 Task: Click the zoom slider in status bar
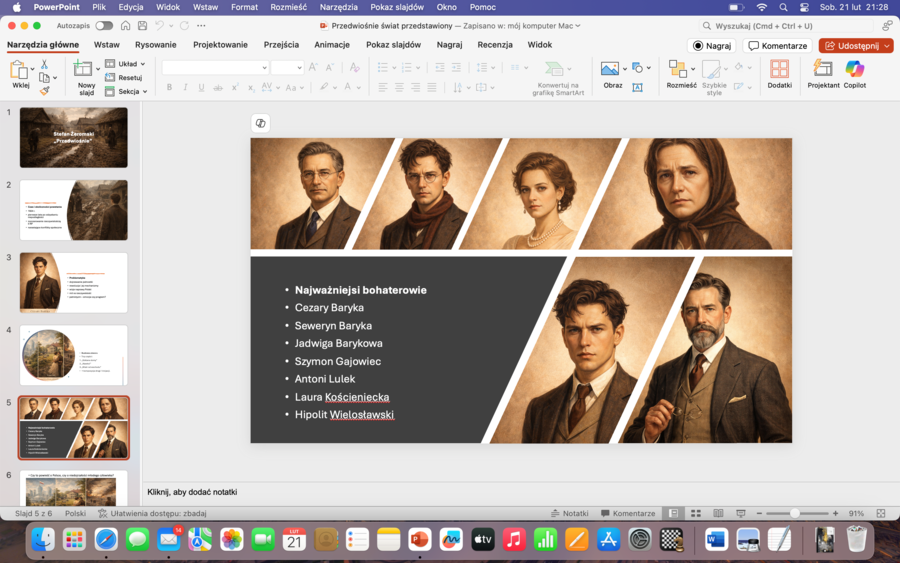pos(795,513)
